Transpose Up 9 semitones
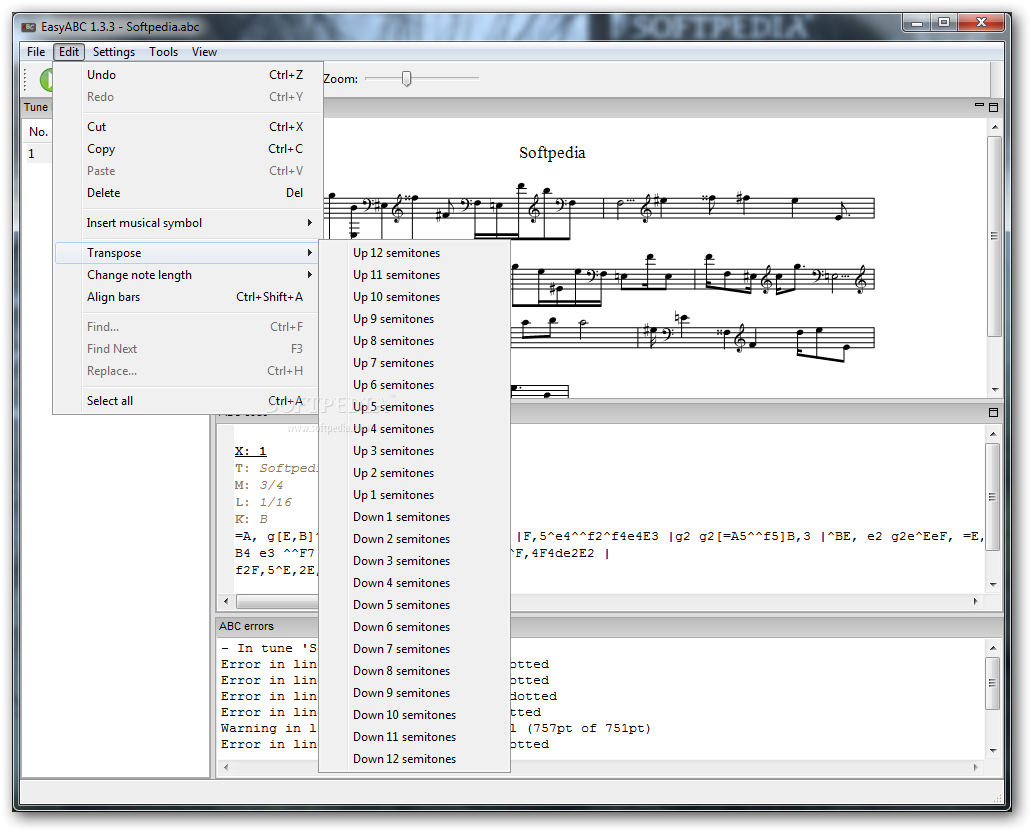The height and width of the screenshot is (832, 1032). pos(415,319)
